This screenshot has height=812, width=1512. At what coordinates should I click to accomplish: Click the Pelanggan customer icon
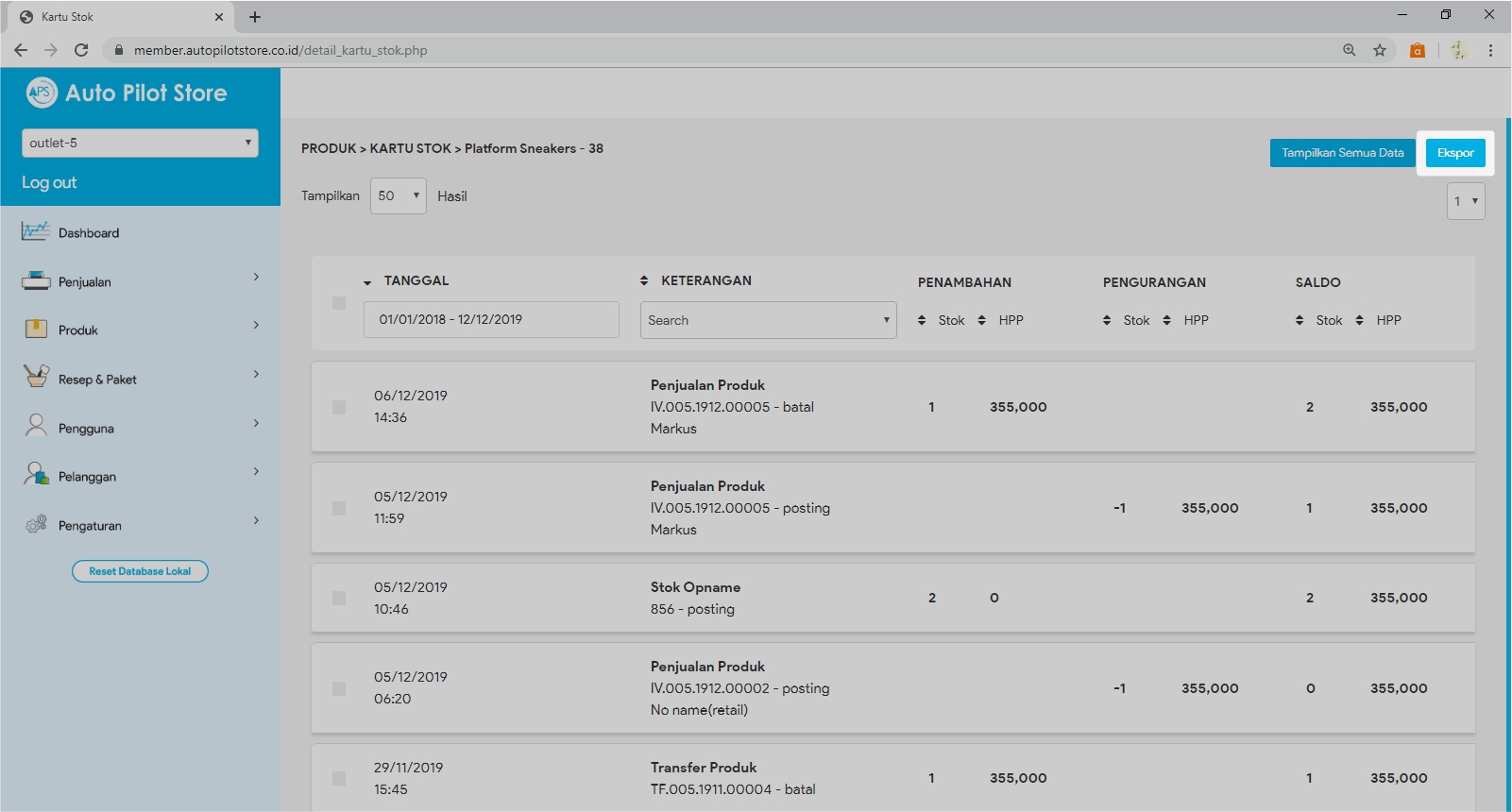[x=36, y=474]
